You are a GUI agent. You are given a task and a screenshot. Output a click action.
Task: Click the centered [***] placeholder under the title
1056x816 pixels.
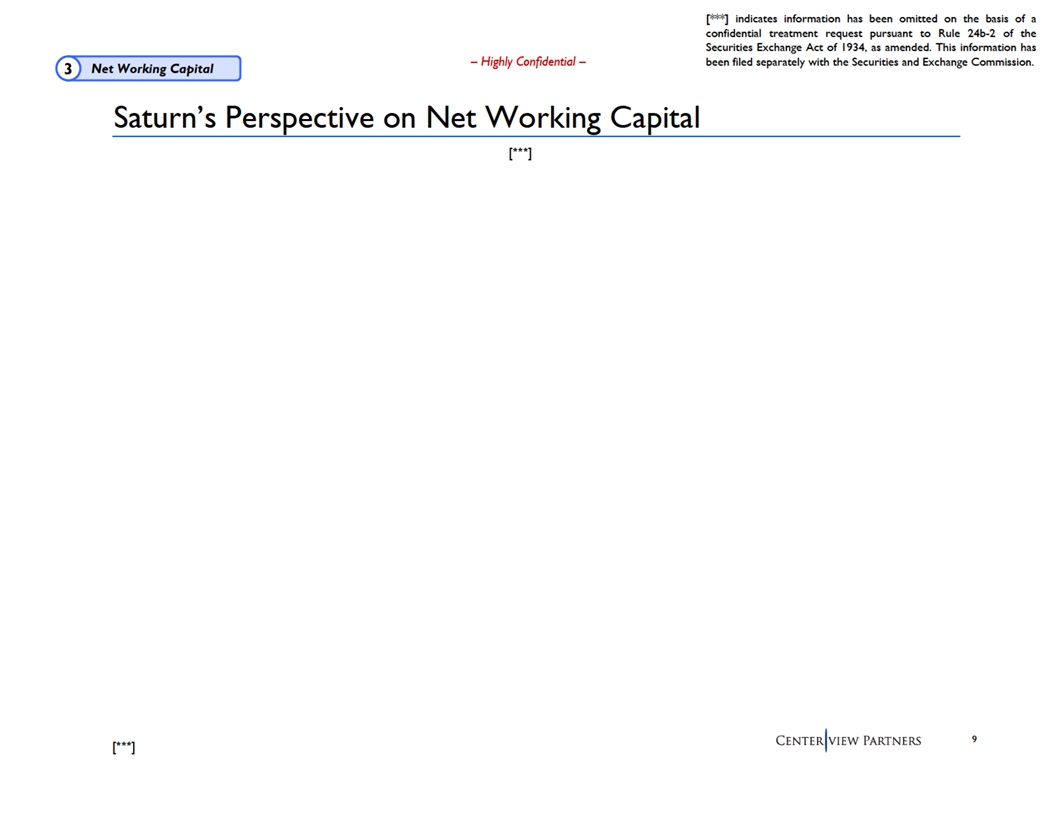[520, 153]
